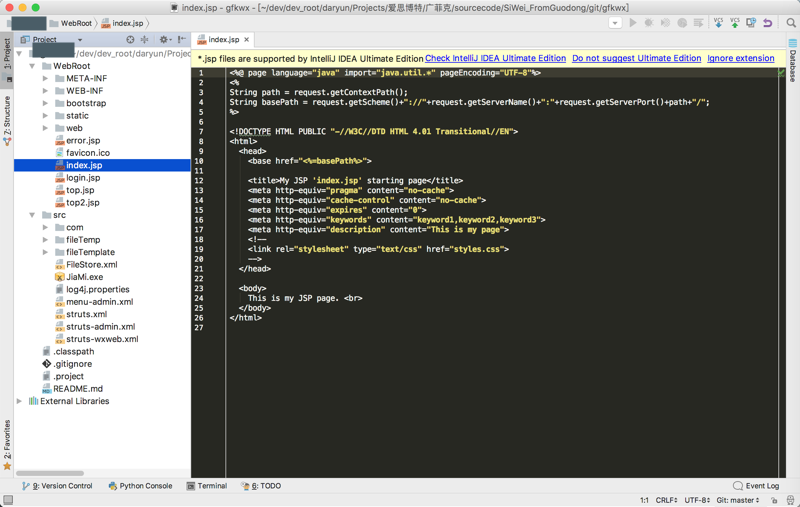Open the run configuration dropdown
The height and width of the screenshot is (507, 800).
tap(615, 23)
